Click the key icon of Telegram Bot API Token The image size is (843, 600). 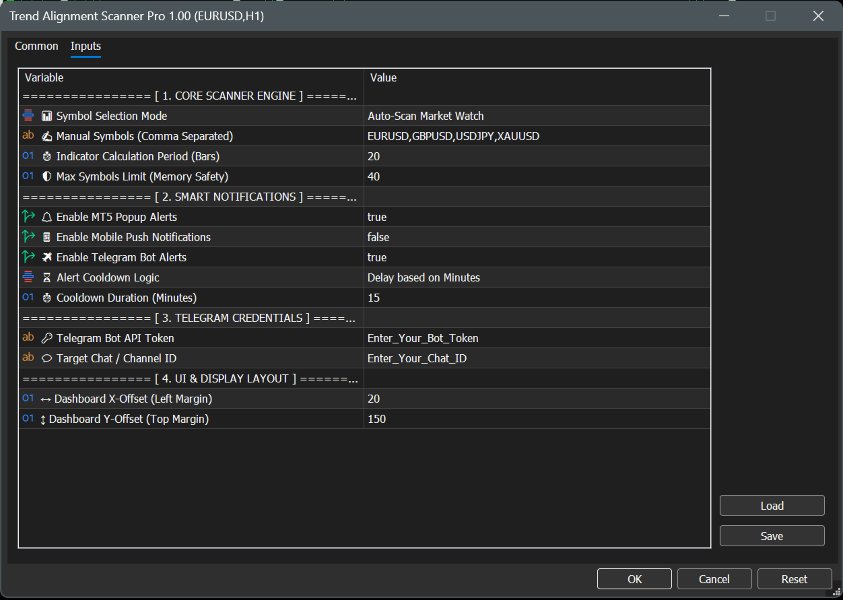(x=47, y=338)
